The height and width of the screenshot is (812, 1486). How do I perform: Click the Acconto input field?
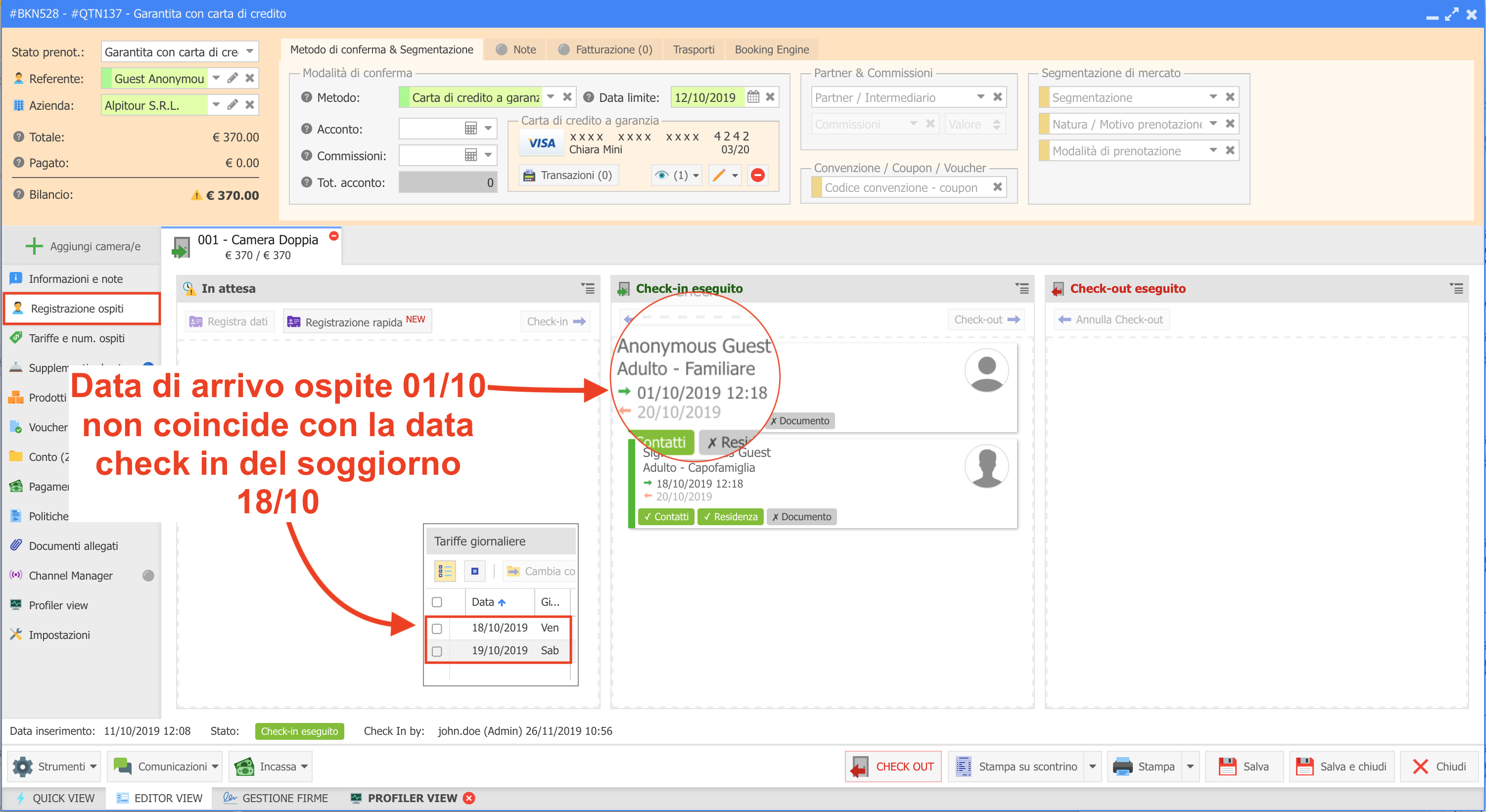[x=430, y=129]
